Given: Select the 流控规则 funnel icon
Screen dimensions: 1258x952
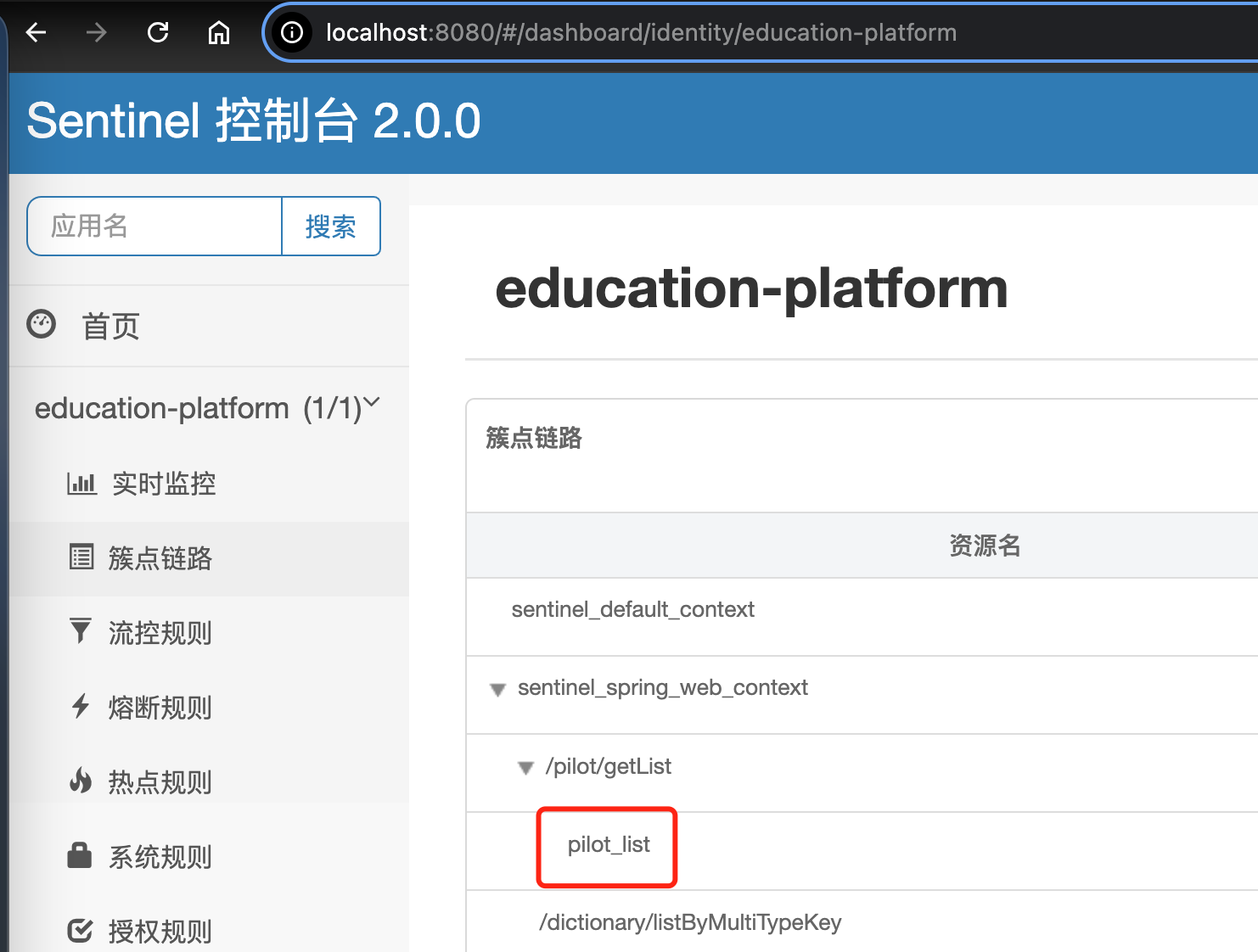Looking at the screenshot, I should [x=81, y=632].
